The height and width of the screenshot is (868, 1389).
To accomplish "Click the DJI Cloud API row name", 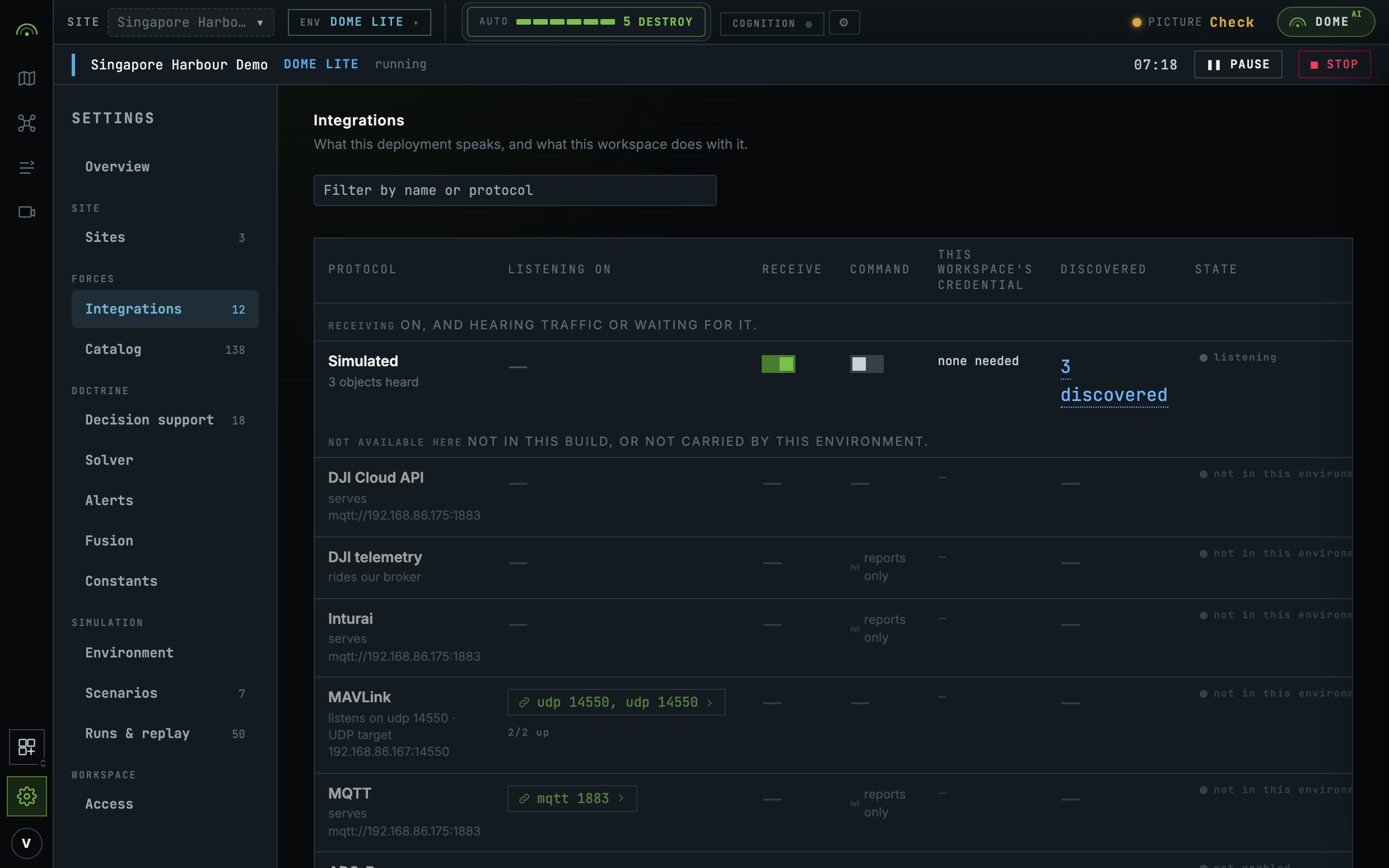I will pyautogui.click(x=375, y=478).
